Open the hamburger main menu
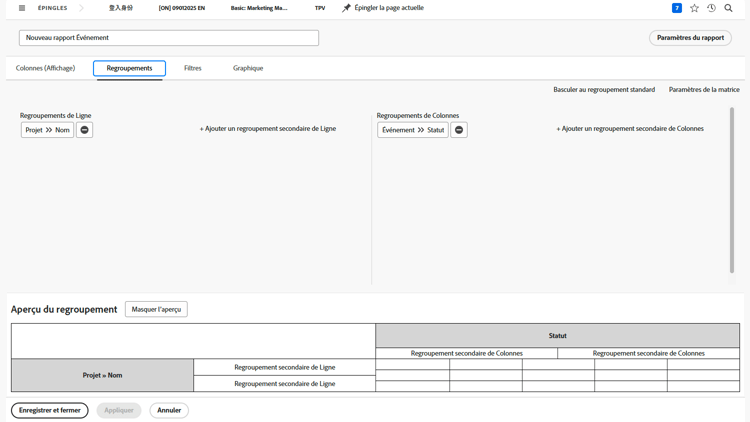750x422 pixels. click(22, 8)
